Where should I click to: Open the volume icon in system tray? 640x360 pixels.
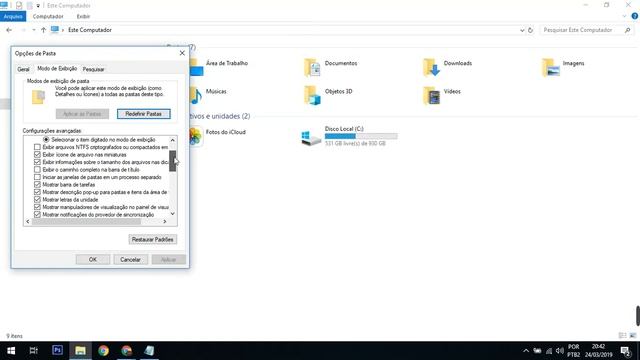pyautogui.click(x=560, y=351)
